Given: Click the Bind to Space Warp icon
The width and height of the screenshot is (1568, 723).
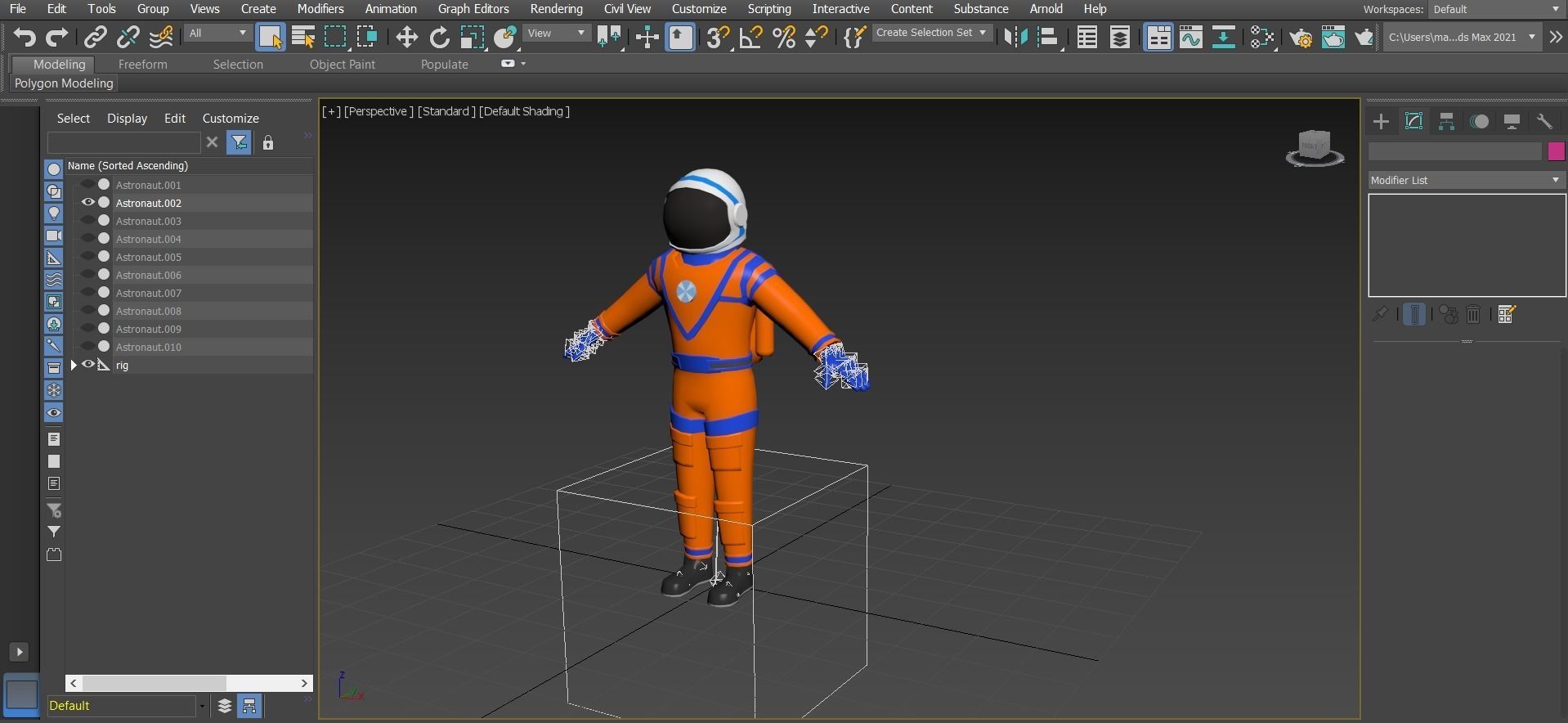Looking at the screenshot, I should (x=161, y=38).
